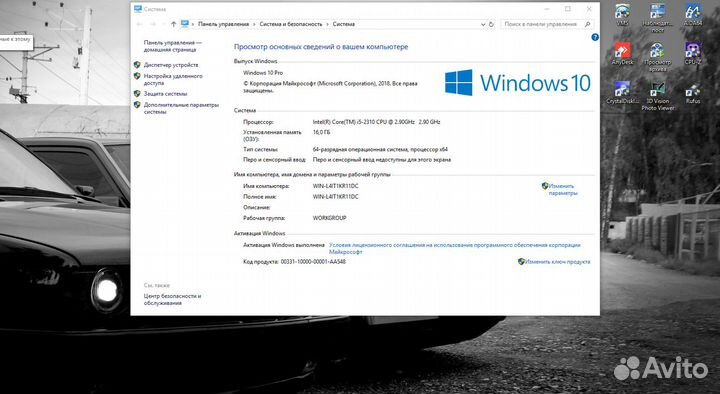
Task: Open Дополнительные параметры системы in the sidebar
Action: 181,108
